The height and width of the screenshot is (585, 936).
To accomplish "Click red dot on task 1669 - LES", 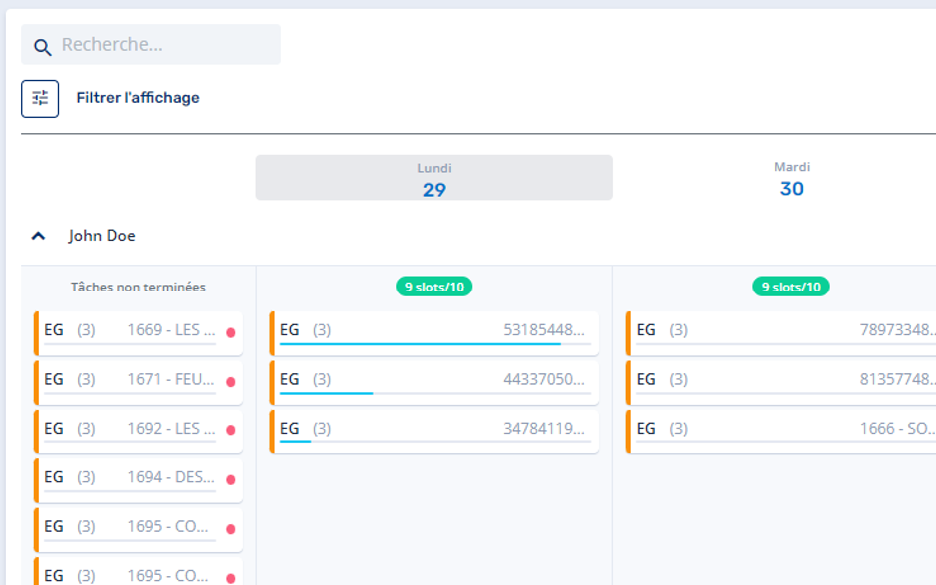I will [230, 332].
